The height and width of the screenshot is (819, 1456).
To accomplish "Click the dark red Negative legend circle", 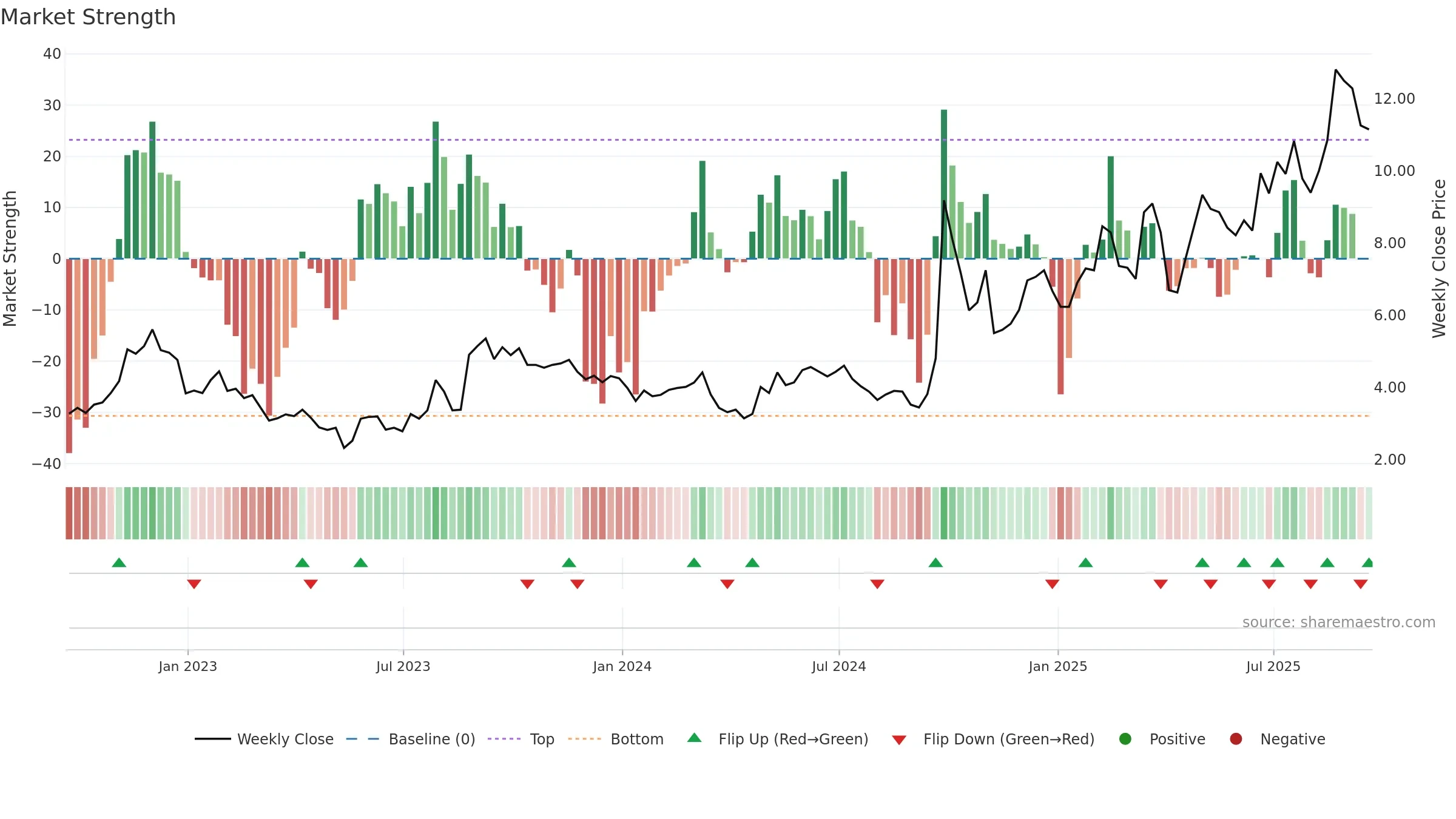I will click(x=1236, y=739).
